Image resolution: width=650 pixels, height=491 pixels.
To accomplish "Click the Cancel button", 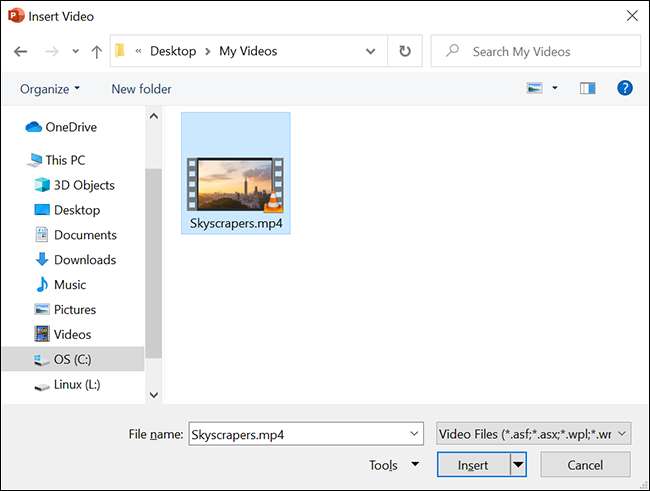I will coord(585,465).
